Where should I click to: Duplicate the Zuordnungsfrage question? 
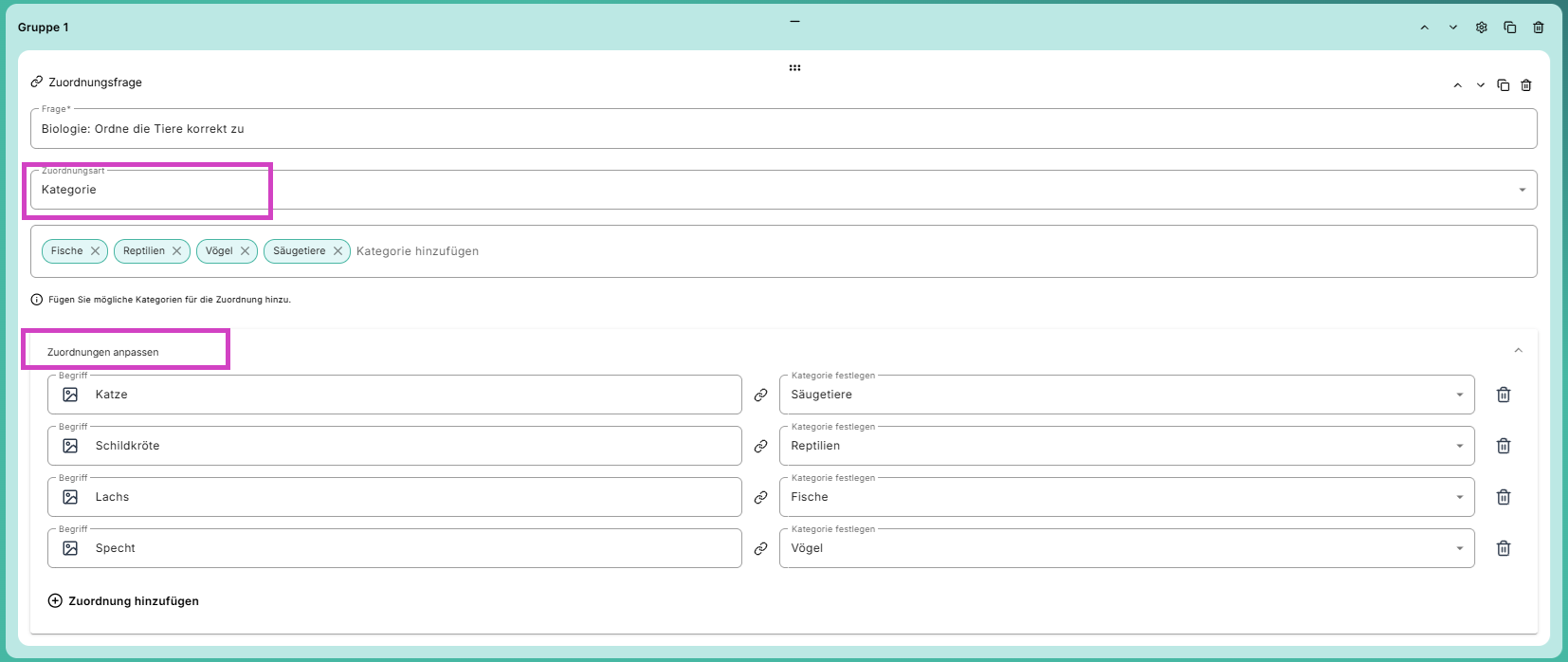point(1504,85)
